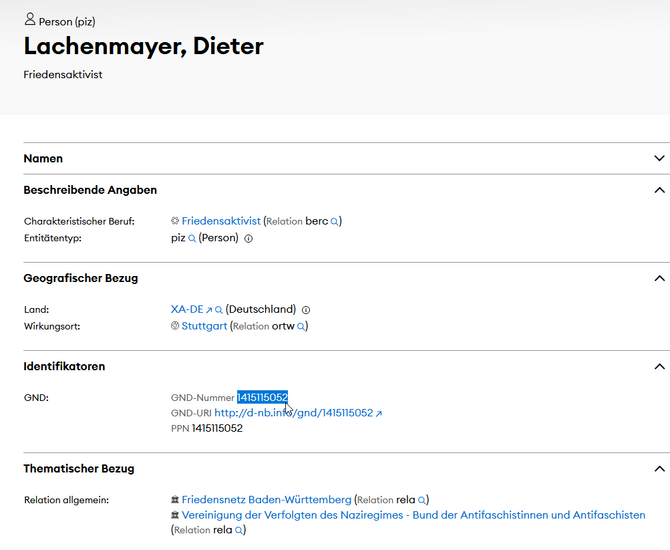Image resolution: width=670 pixels, height=550 pixels.
Task: Click search icon after Friedensnetz rela relation
Action: 421,500
